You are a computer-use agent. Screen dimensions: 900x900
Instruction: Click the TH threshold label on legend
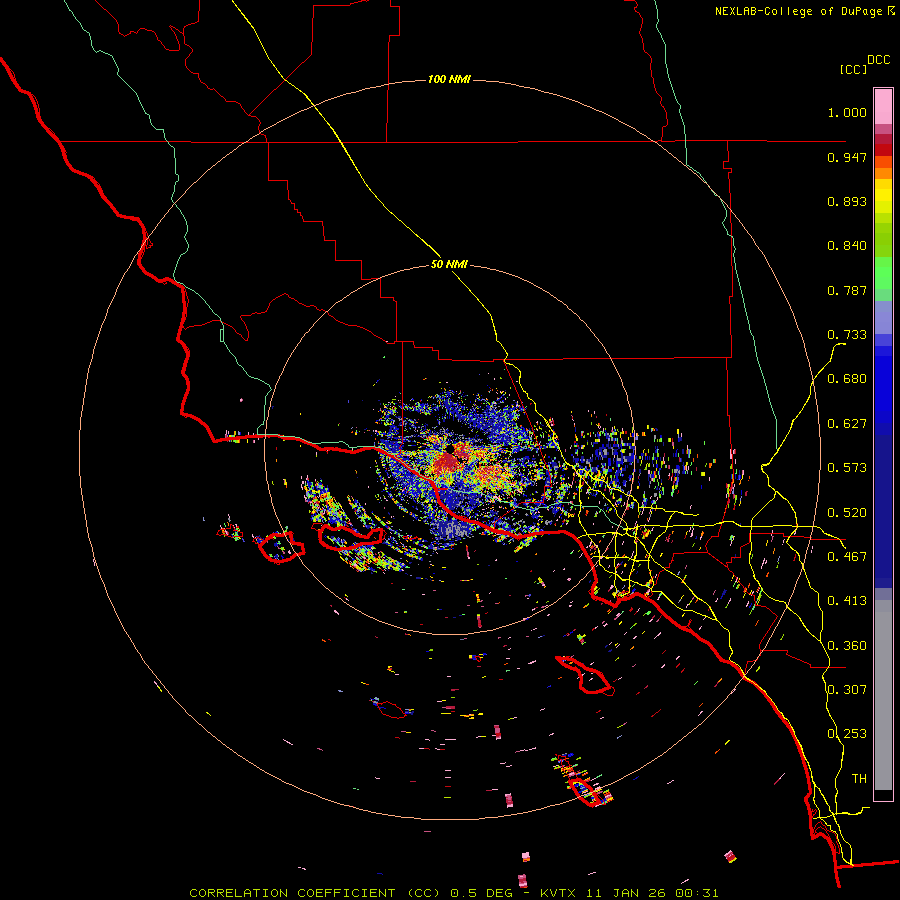click(x=859, y=779)
